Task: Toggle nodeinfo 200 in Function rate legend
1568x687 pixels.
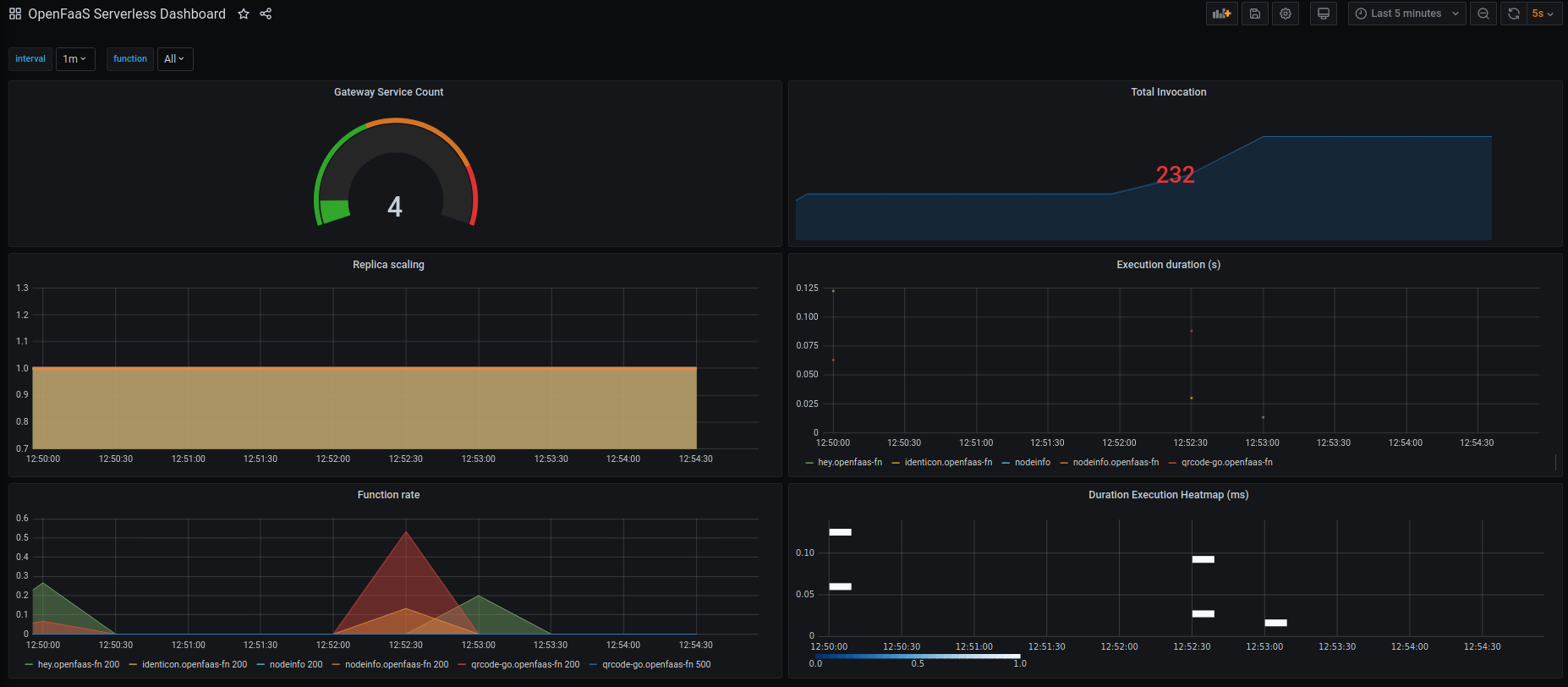Action: click(x=296, y=664)
